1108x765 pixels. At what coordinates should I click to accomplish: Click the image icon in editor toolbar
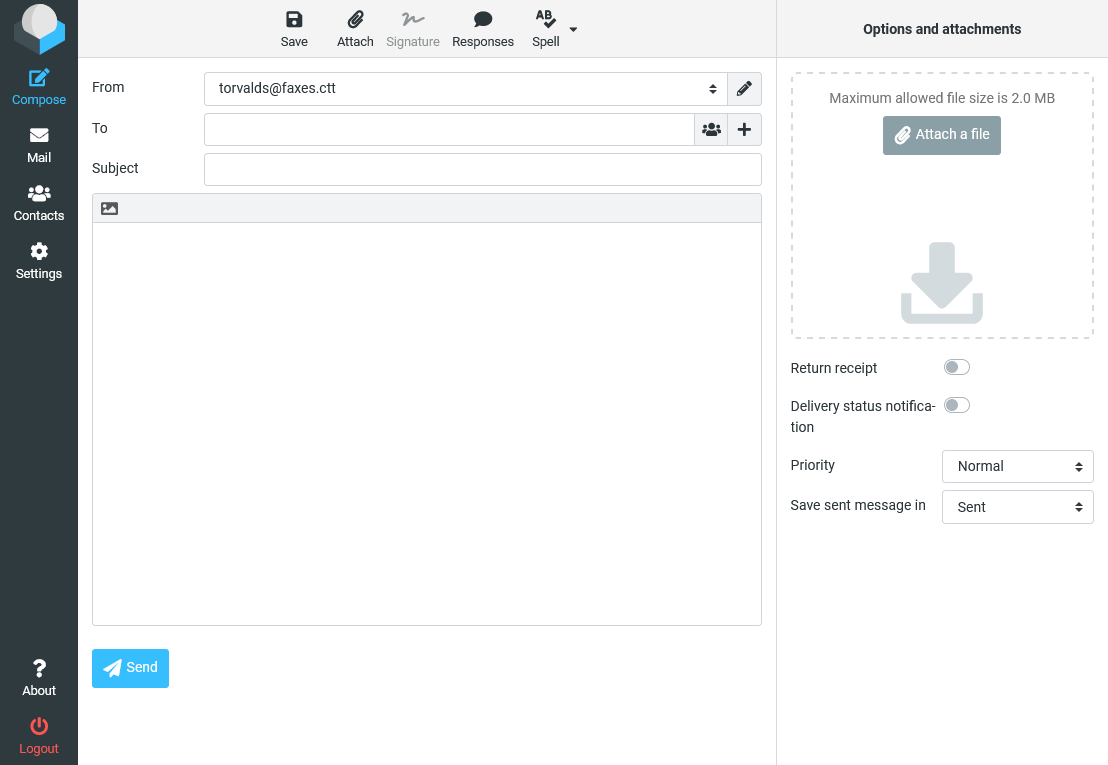pos(110,209)
